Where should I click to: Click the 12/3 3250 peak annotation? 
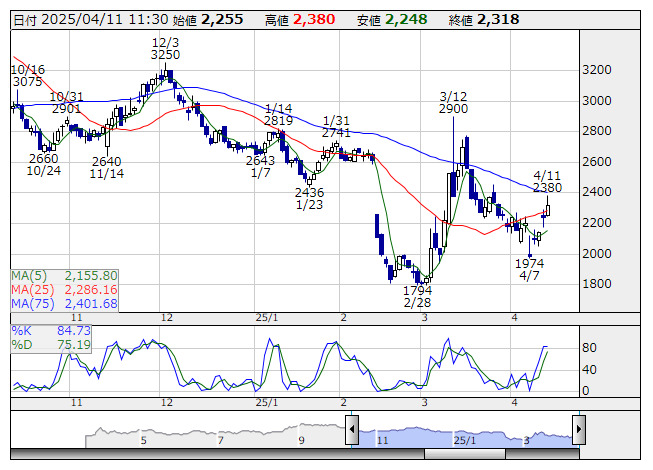click(x=165, y=49)
